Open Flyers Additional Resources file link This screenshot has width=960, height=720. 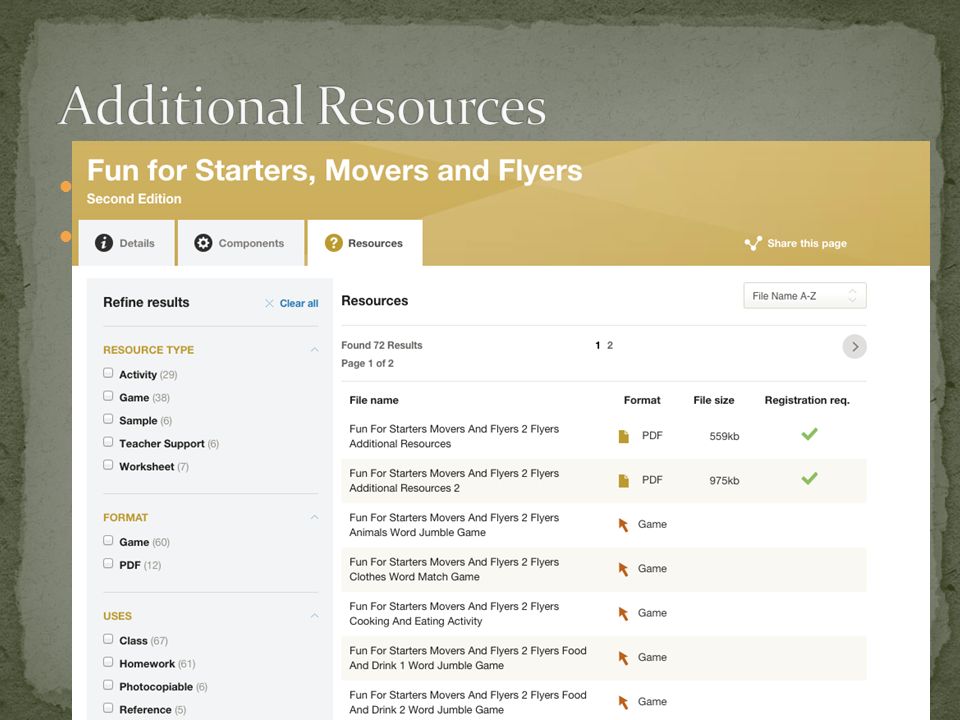pos(454,437)
